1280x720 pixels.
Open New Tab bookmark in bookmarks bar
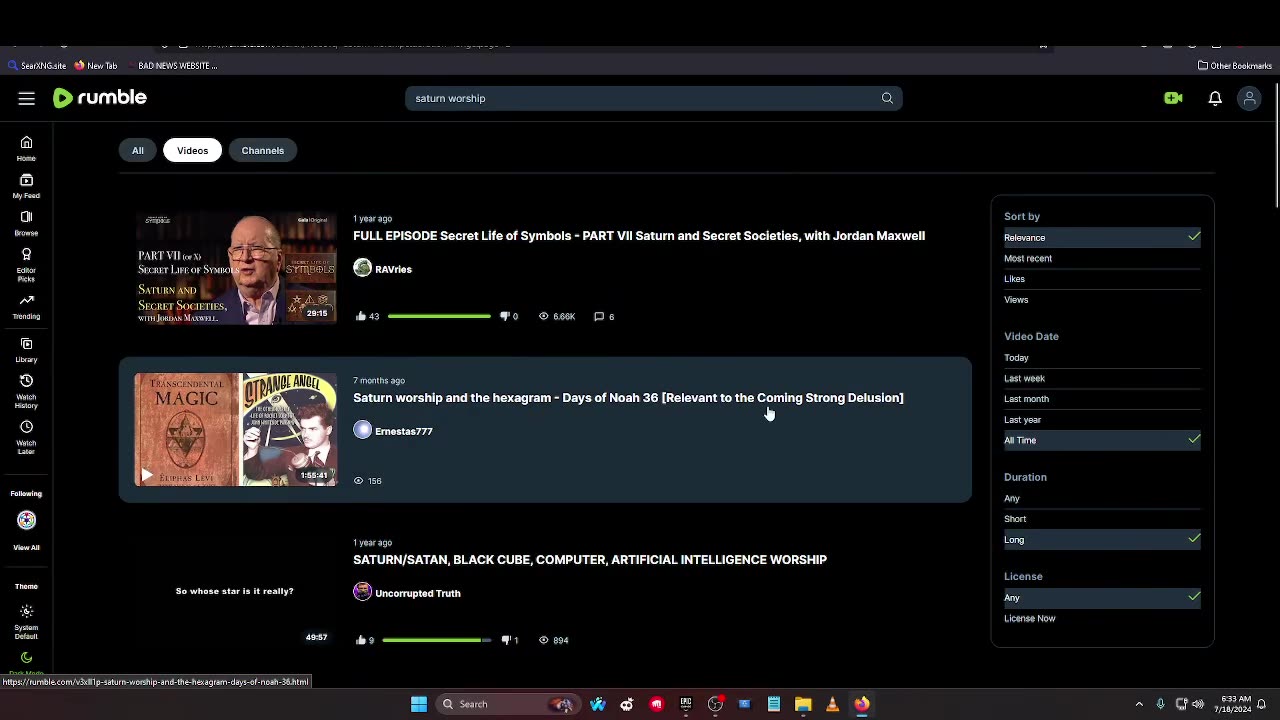click(x=95, y=65)
